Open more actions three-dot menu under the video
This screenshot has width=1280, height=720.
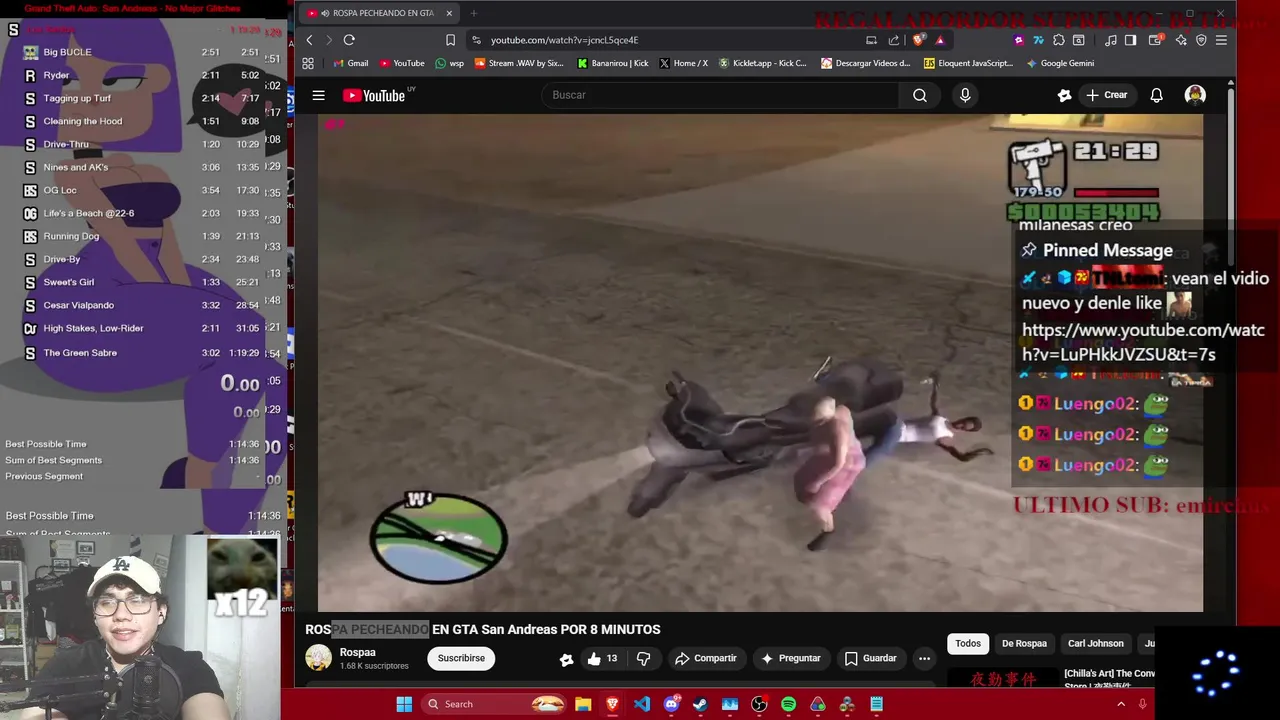pyautogui.click(x=924, y=658)
